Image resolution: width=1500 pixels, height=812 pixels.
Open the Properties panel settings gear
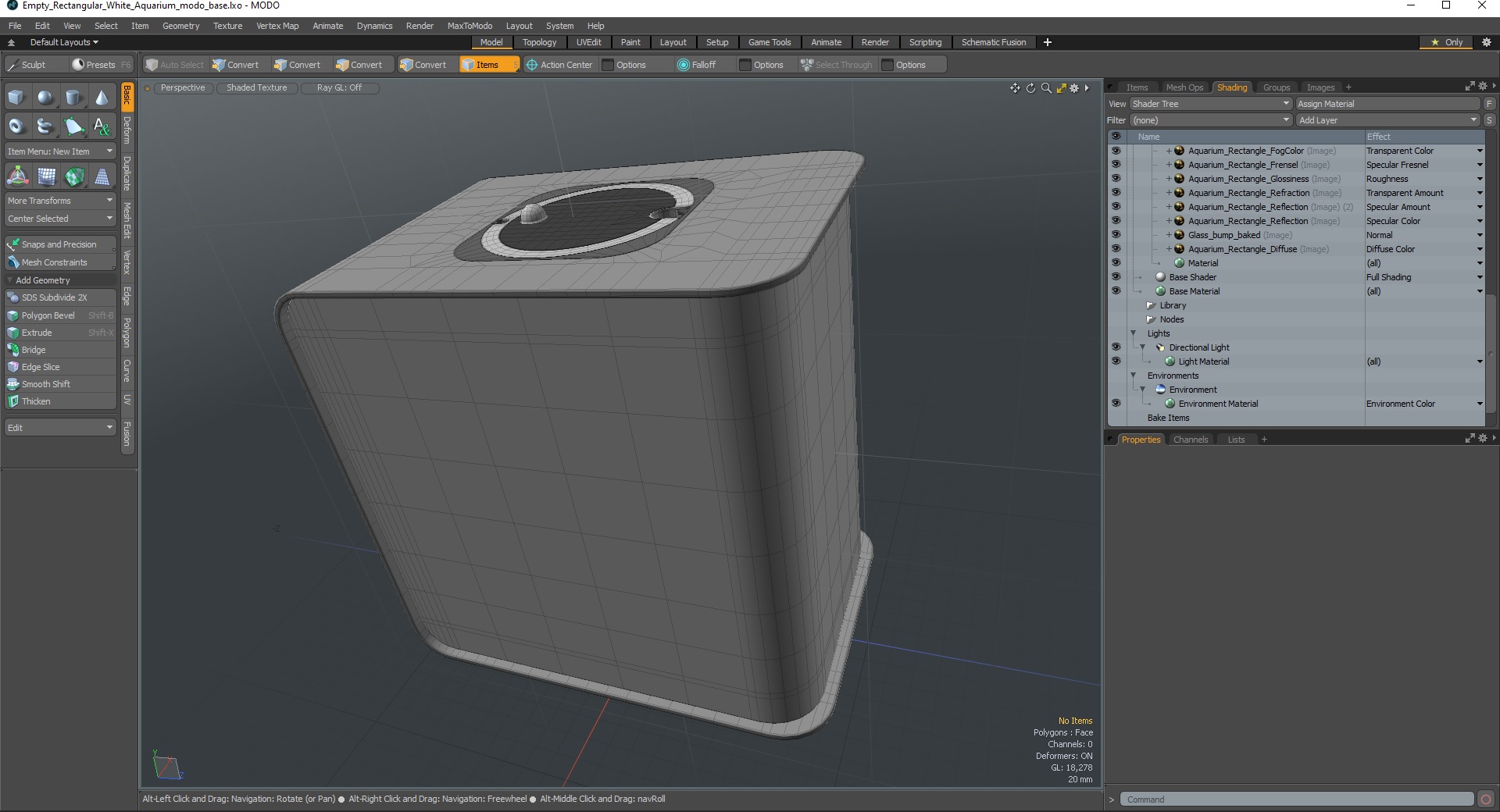pos(1482,439)
